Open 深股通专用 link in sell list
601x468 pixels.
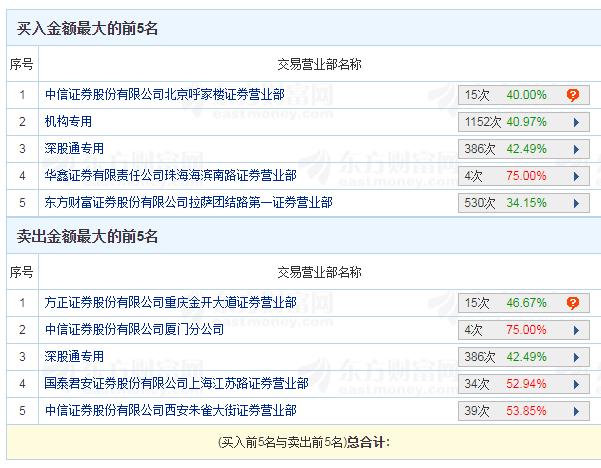tap(74, 356)
